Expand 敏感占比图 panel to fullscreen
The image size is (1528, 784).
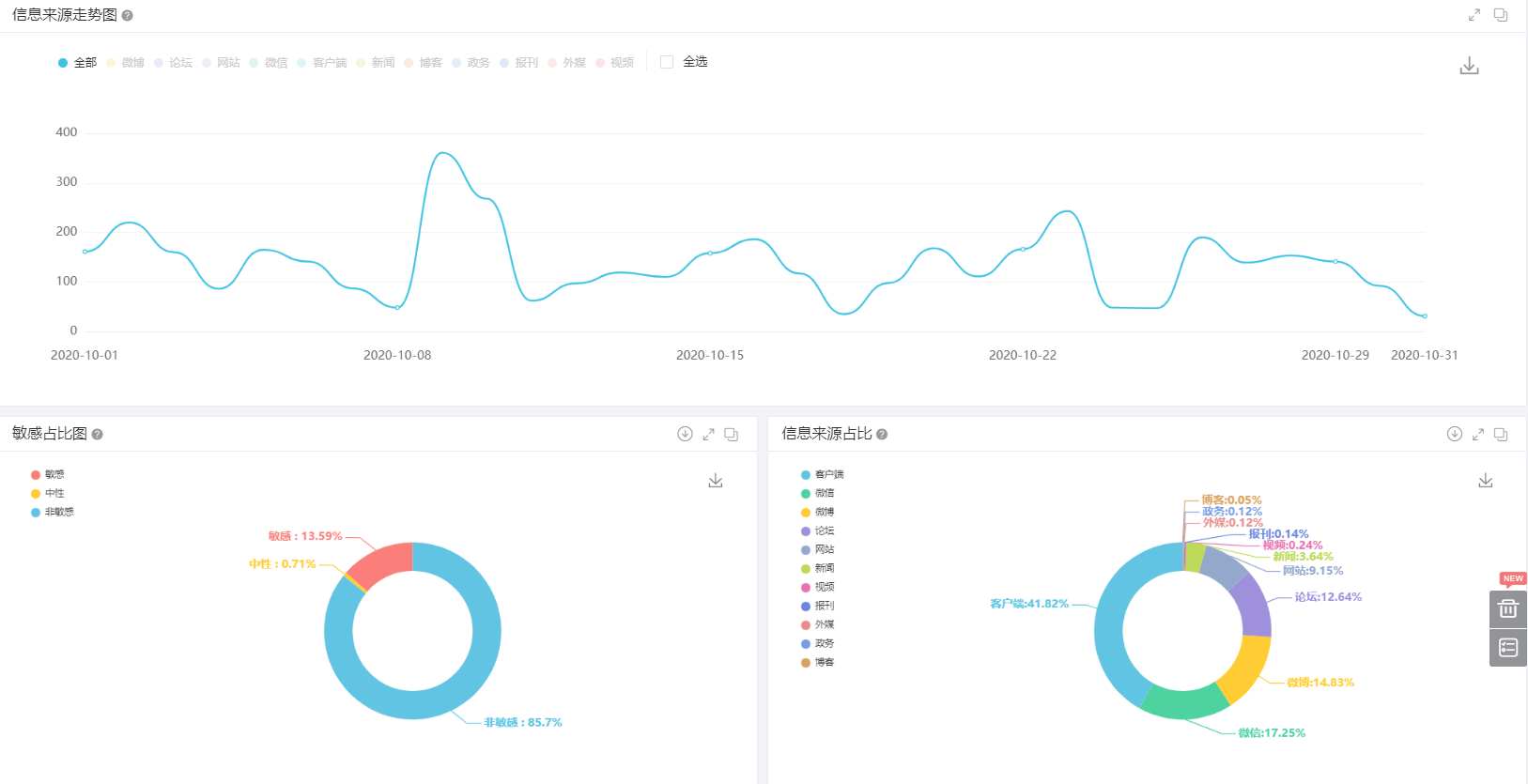point(708,435)
